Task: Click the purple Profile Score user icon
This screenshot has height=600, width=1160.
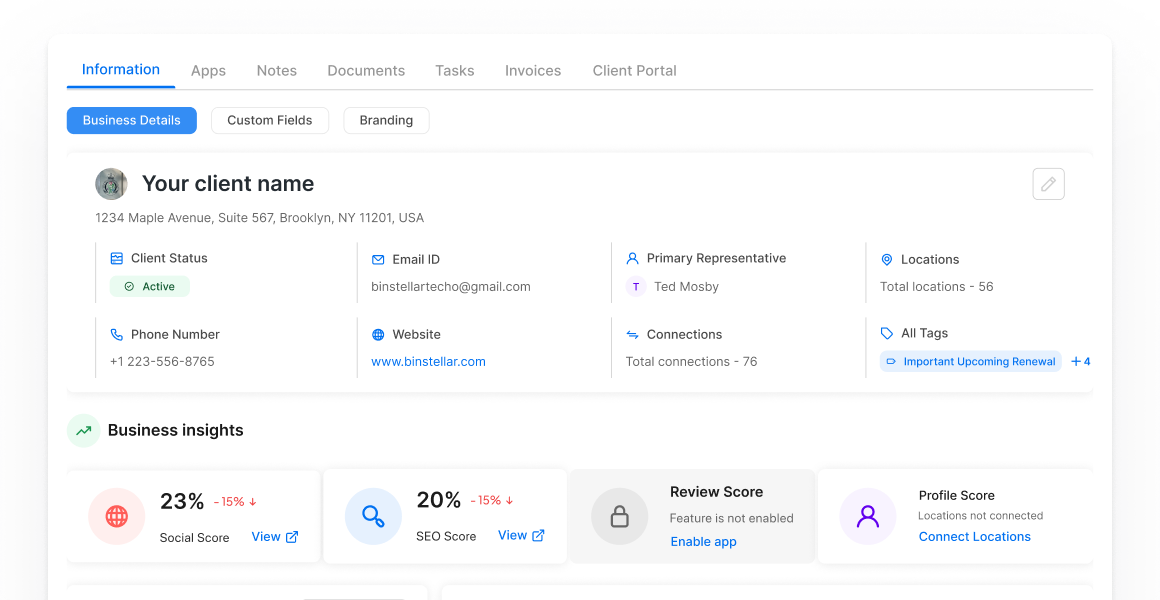Action: [868, 516]
